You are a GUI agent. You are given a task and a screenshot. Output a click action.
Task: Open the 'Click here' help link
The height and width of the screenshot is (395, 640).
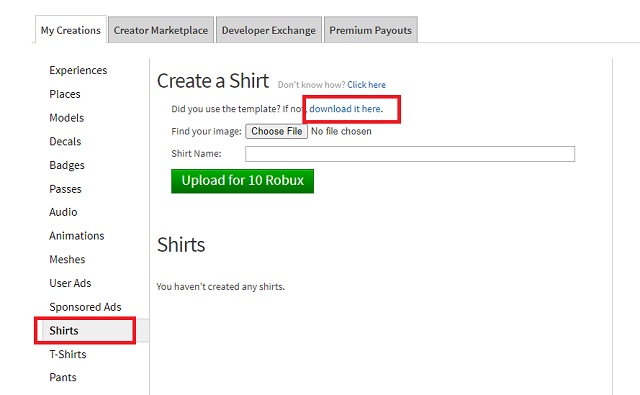(x=366, y=85)
